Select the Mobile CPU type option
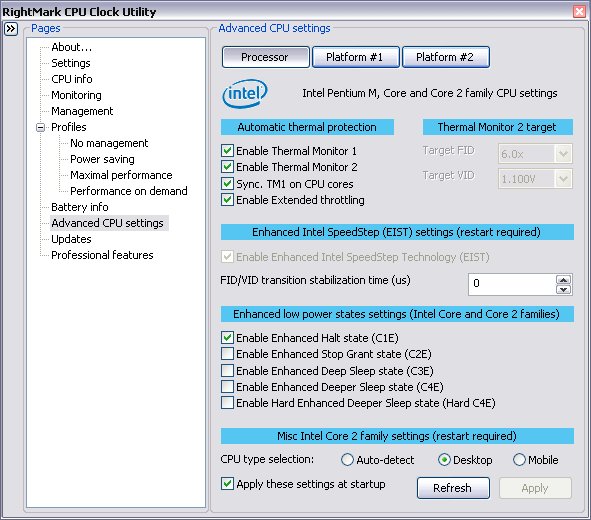The height and width of the screenshot is (520, 591). pyautogui.click(x=519, y=460)
